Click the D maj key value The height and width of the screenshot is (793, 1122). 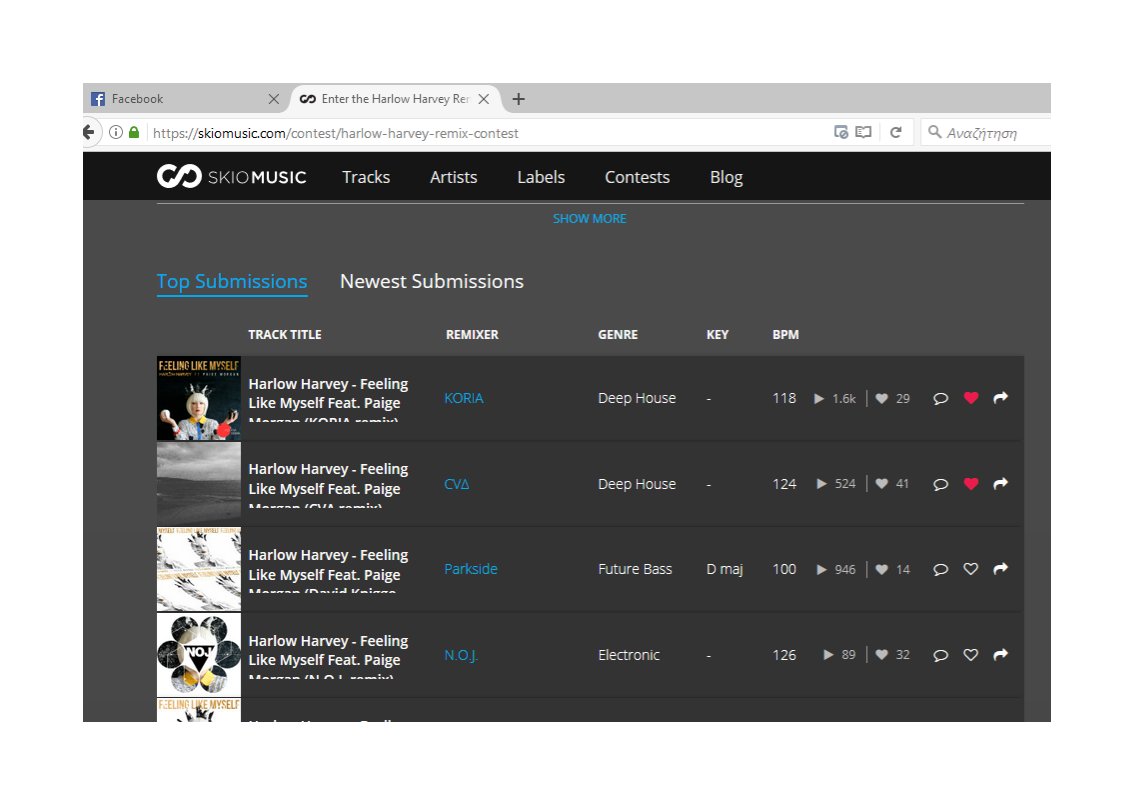[725, 570]
